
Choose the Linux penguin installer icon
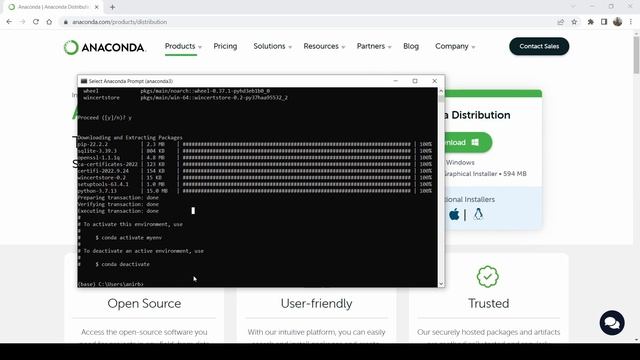pos(478,214)
